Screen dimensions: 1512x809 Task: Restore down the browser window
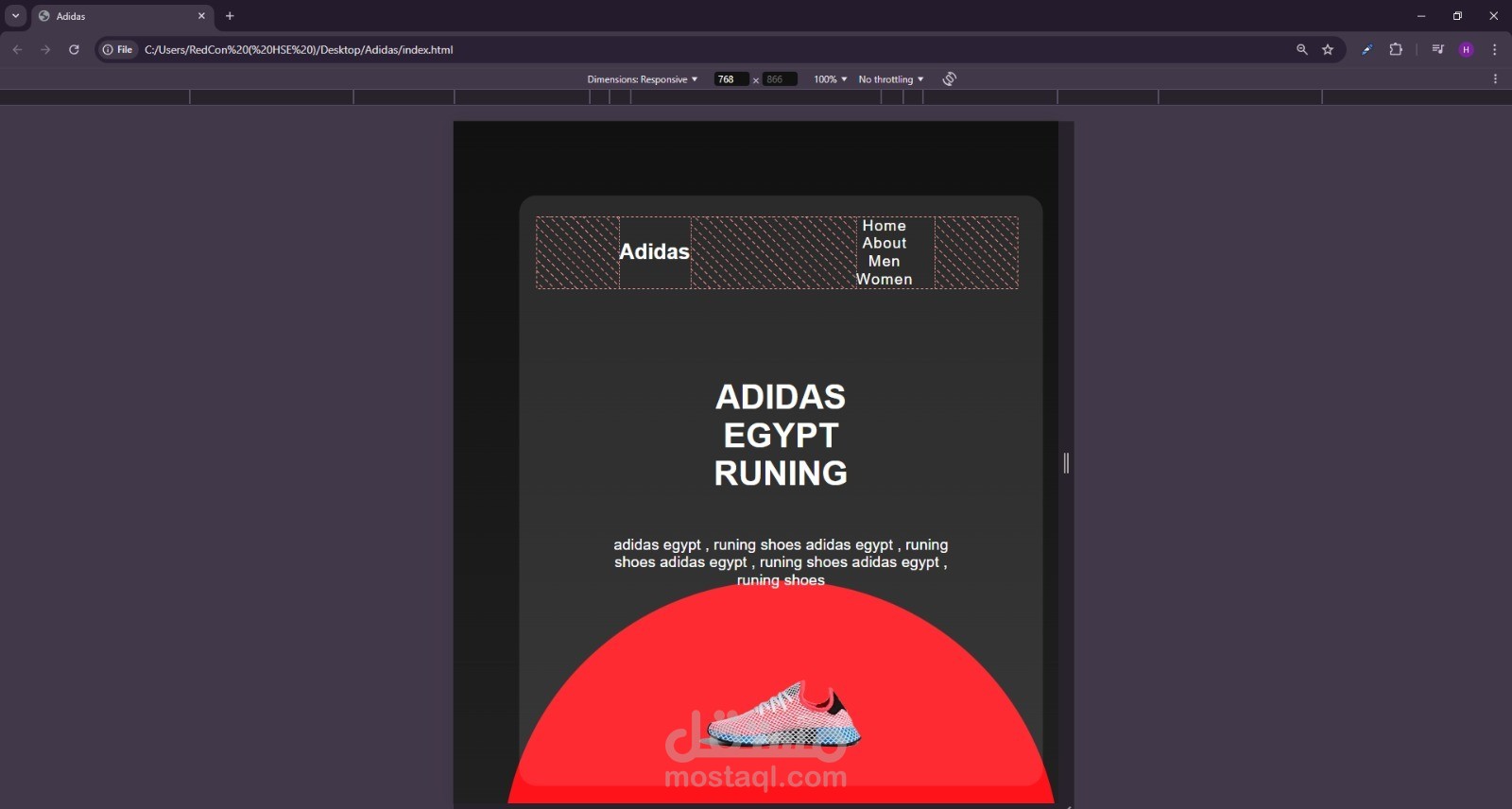coord(1457,16)
